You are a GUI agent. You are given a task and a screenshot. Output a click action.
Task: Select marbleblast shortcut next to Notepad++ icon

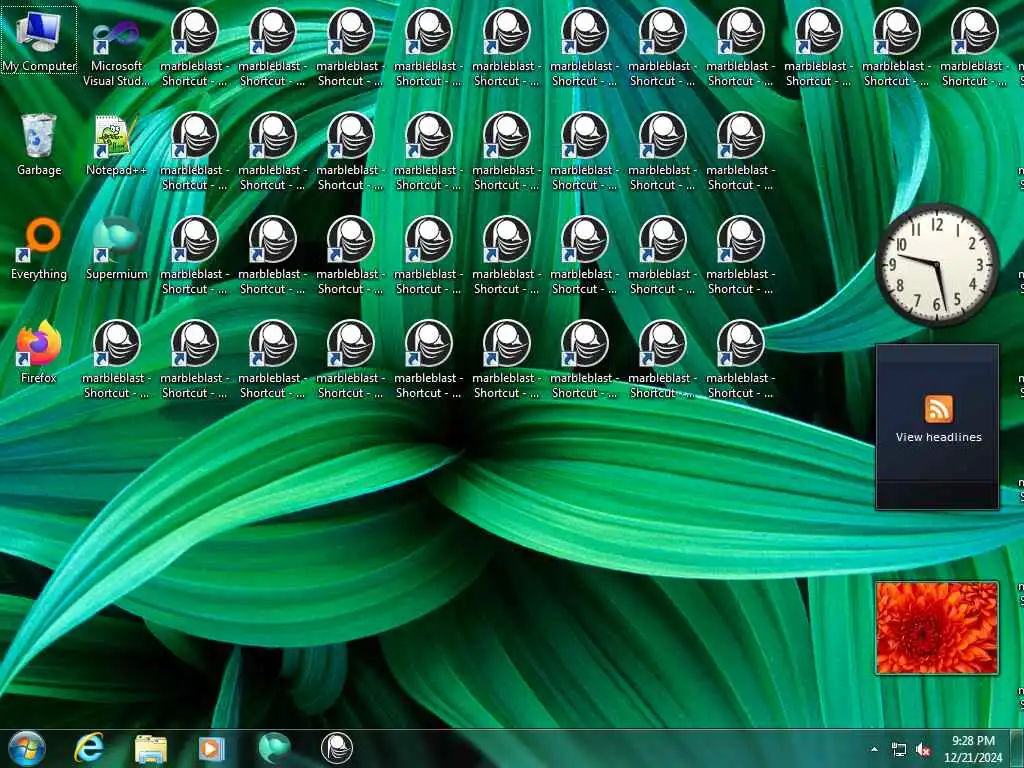[x=194, y=152]
